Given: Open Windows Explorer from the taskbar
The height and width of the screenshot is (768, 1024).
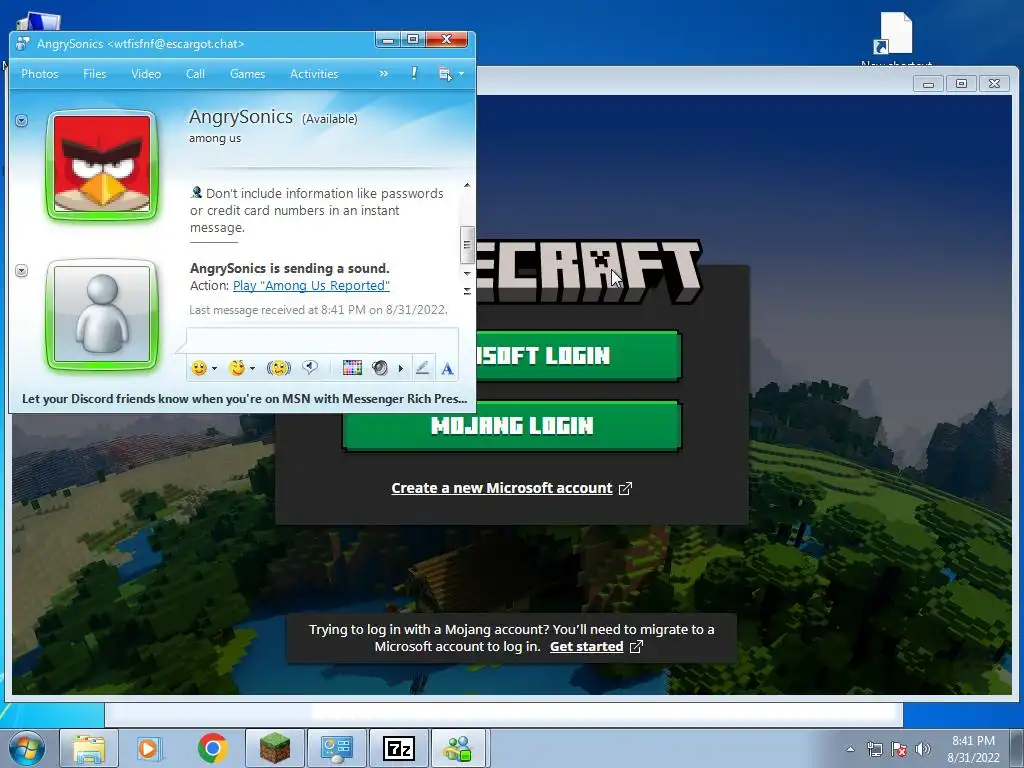Looking at the screenshot, I should coord(89,748).
